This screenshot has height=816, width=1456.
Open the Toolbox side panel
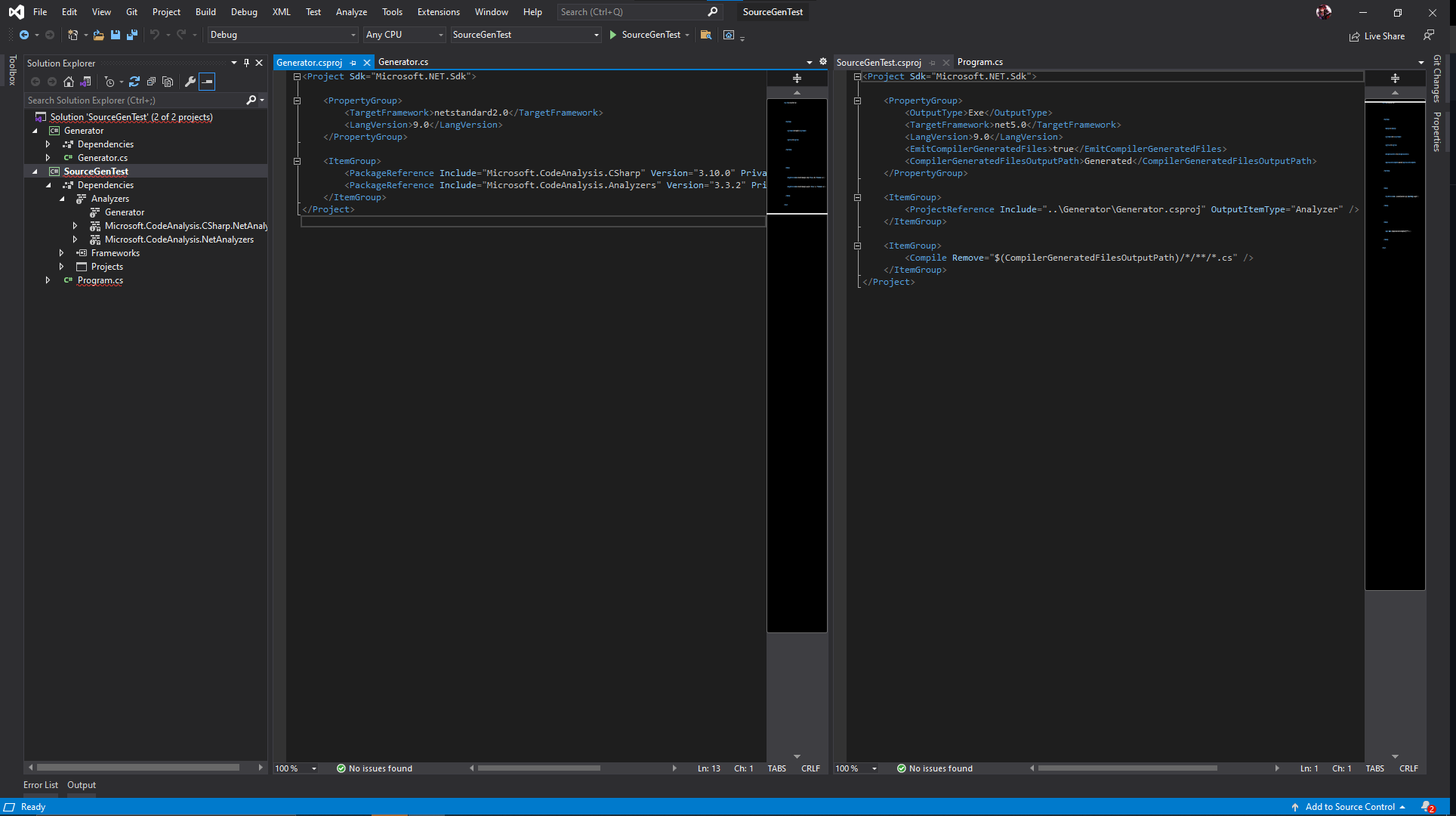[x=12, y=70]
